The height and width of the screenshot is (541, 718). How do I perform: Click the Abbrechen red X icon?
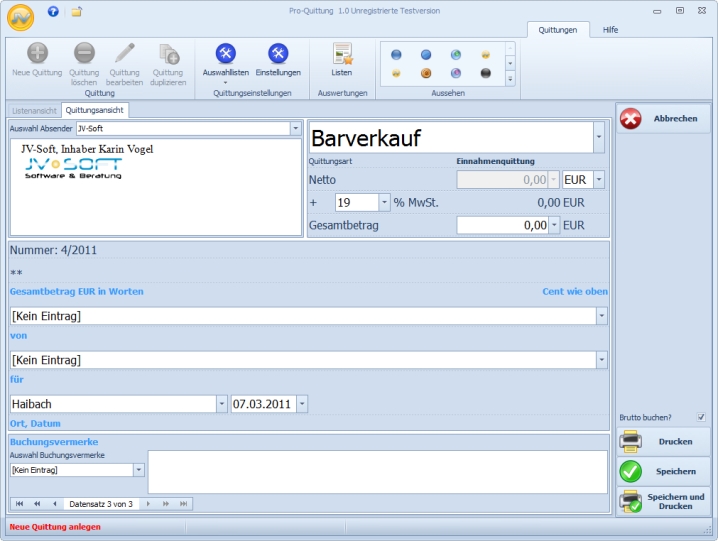click(x=631, y=119)
